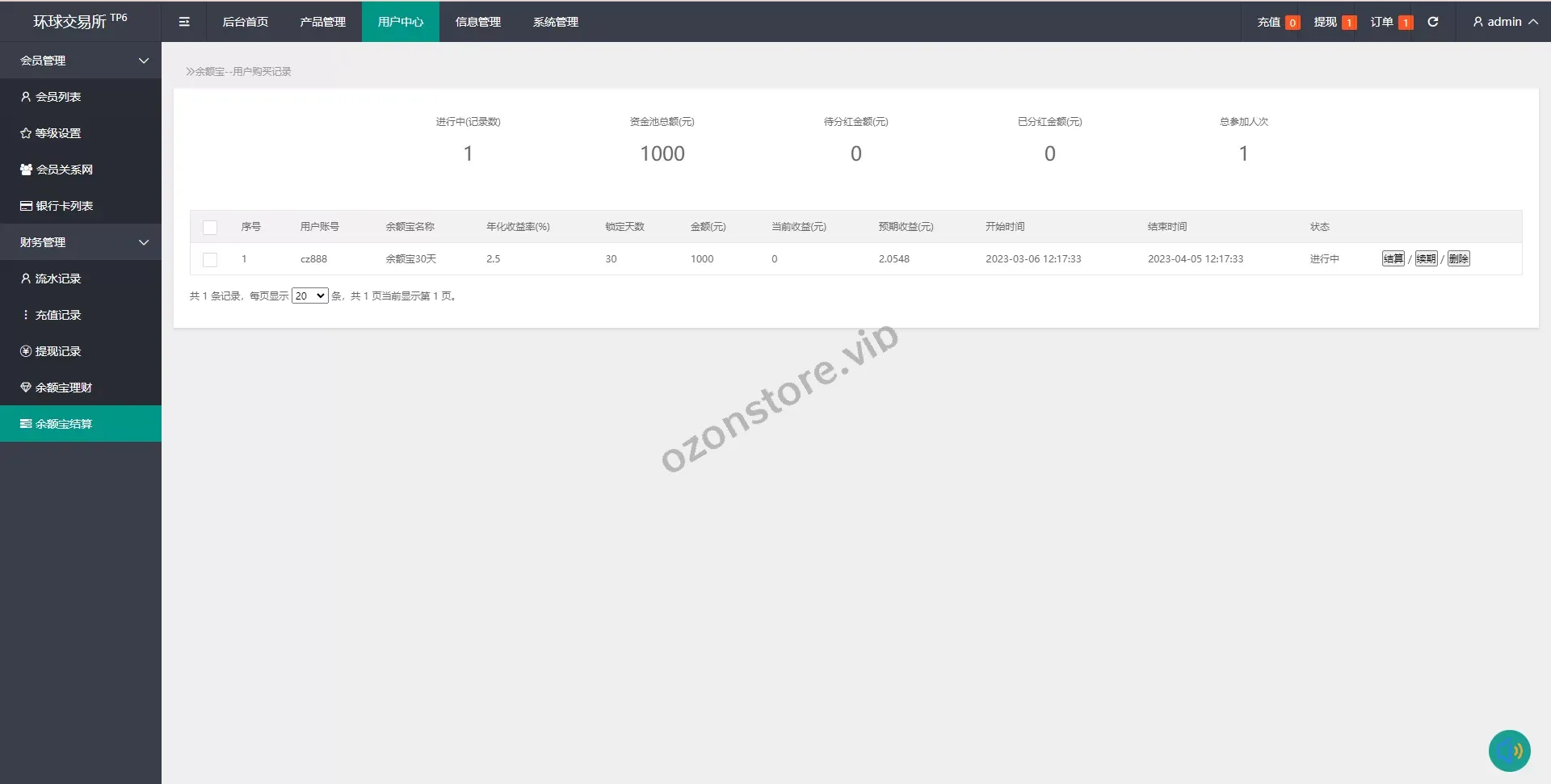Open 银行卡列表 via its card icon
Image resolution: width=1551 pixels, height=784 pixels.
click(x=26, y=206)
